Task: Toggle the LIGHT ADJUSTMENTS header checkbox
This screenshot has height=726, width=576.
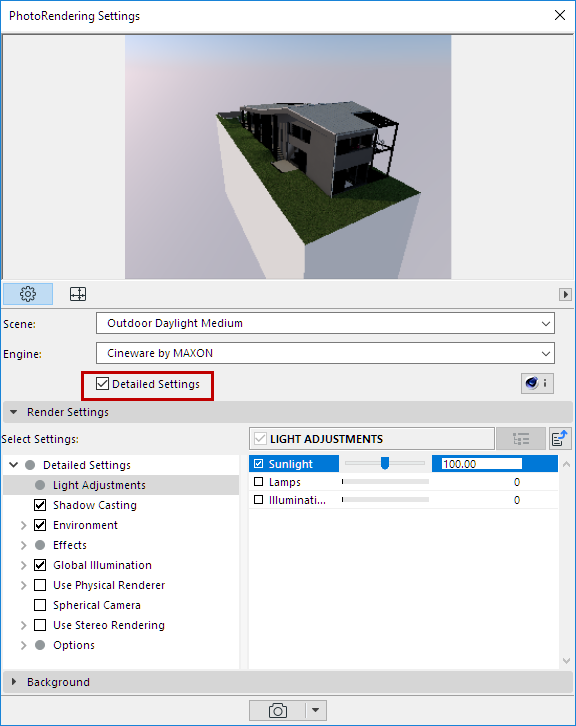Action: (x=260, y=438)
